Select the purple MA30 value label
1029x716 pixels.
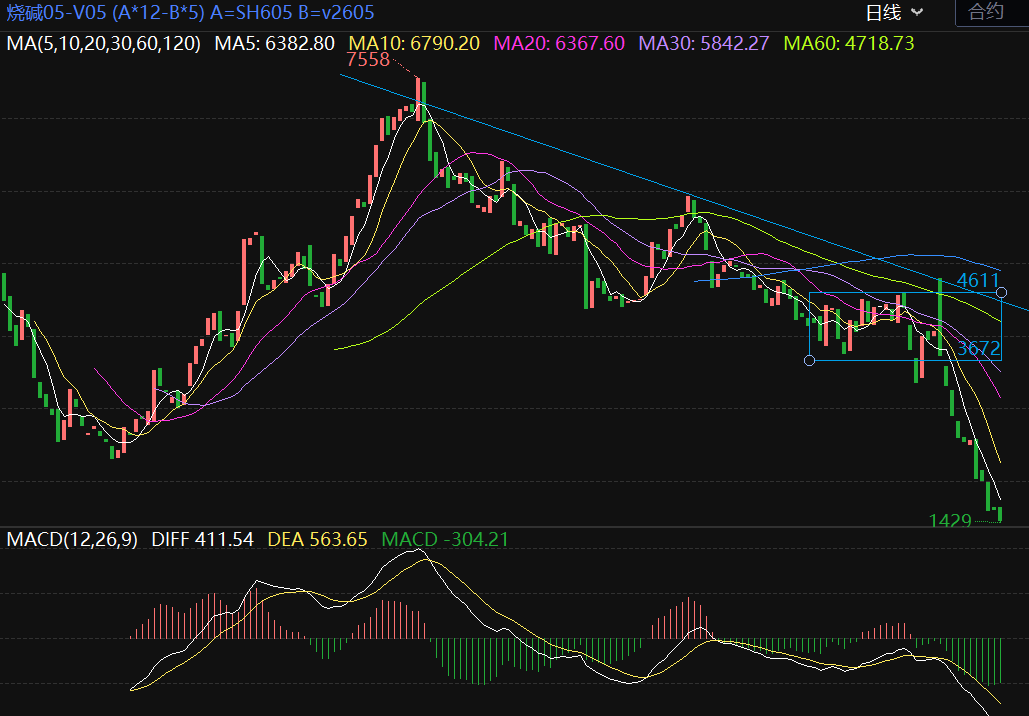pos(704,44)
